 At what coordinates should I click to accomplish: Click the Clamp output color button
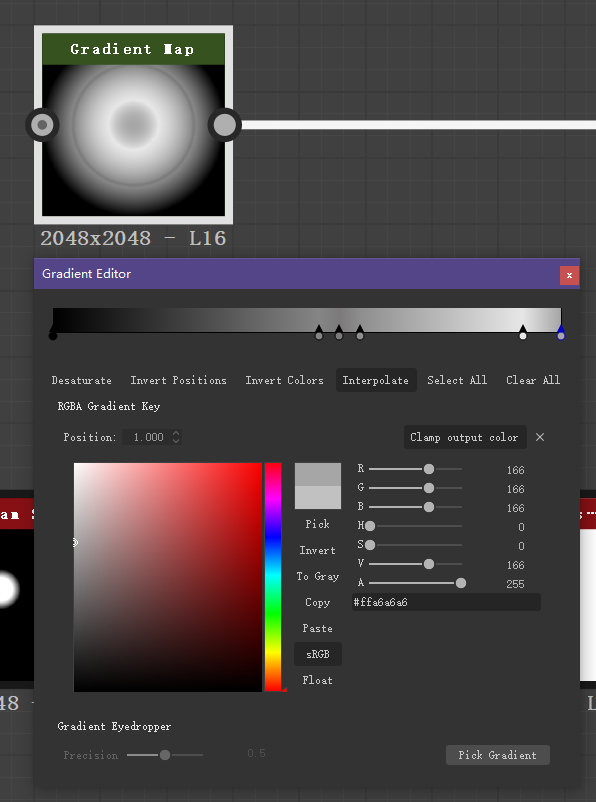click(465, 437)
